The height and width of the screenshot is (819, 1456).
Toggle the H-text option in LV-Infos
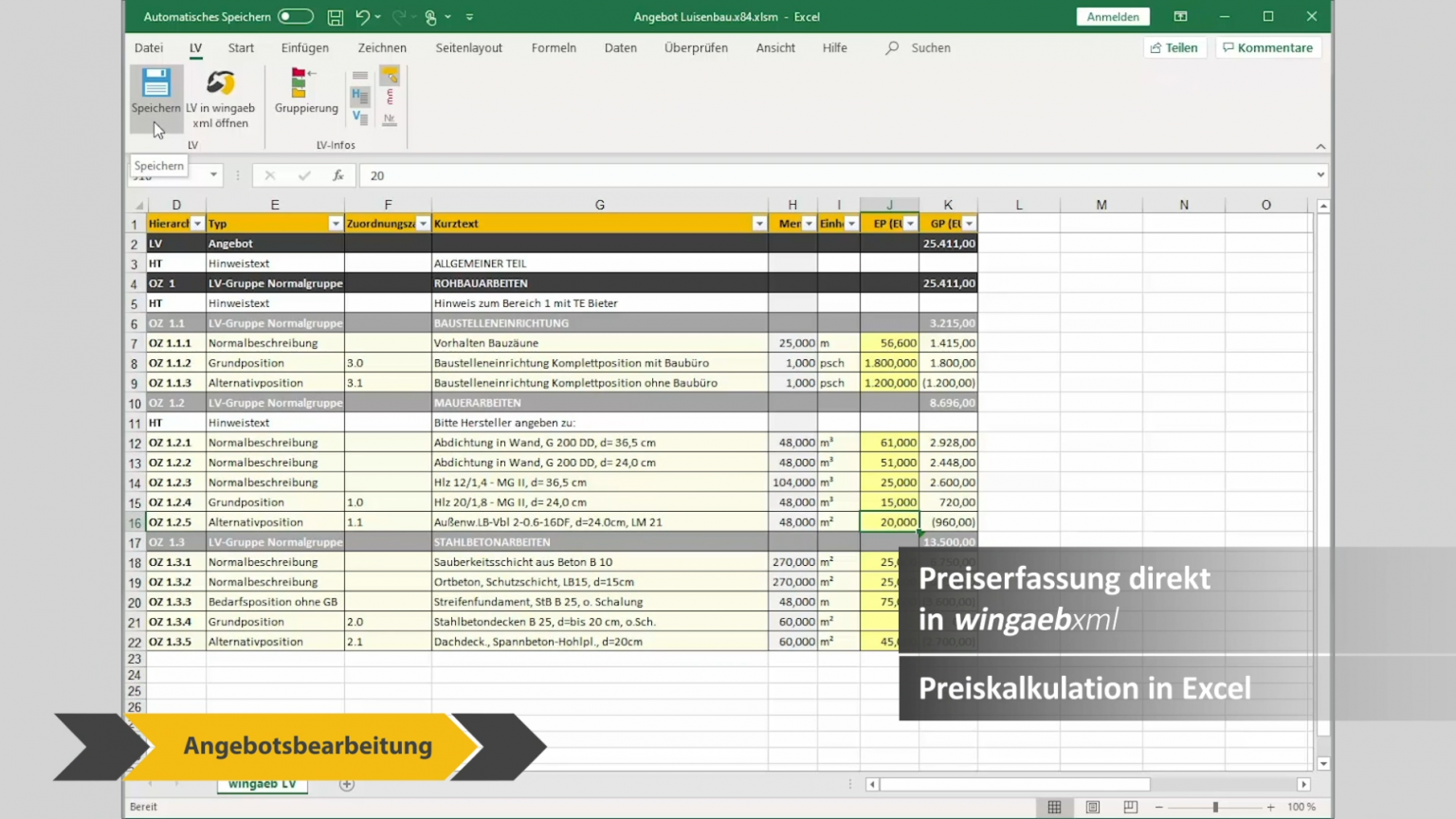pos(360,96)
